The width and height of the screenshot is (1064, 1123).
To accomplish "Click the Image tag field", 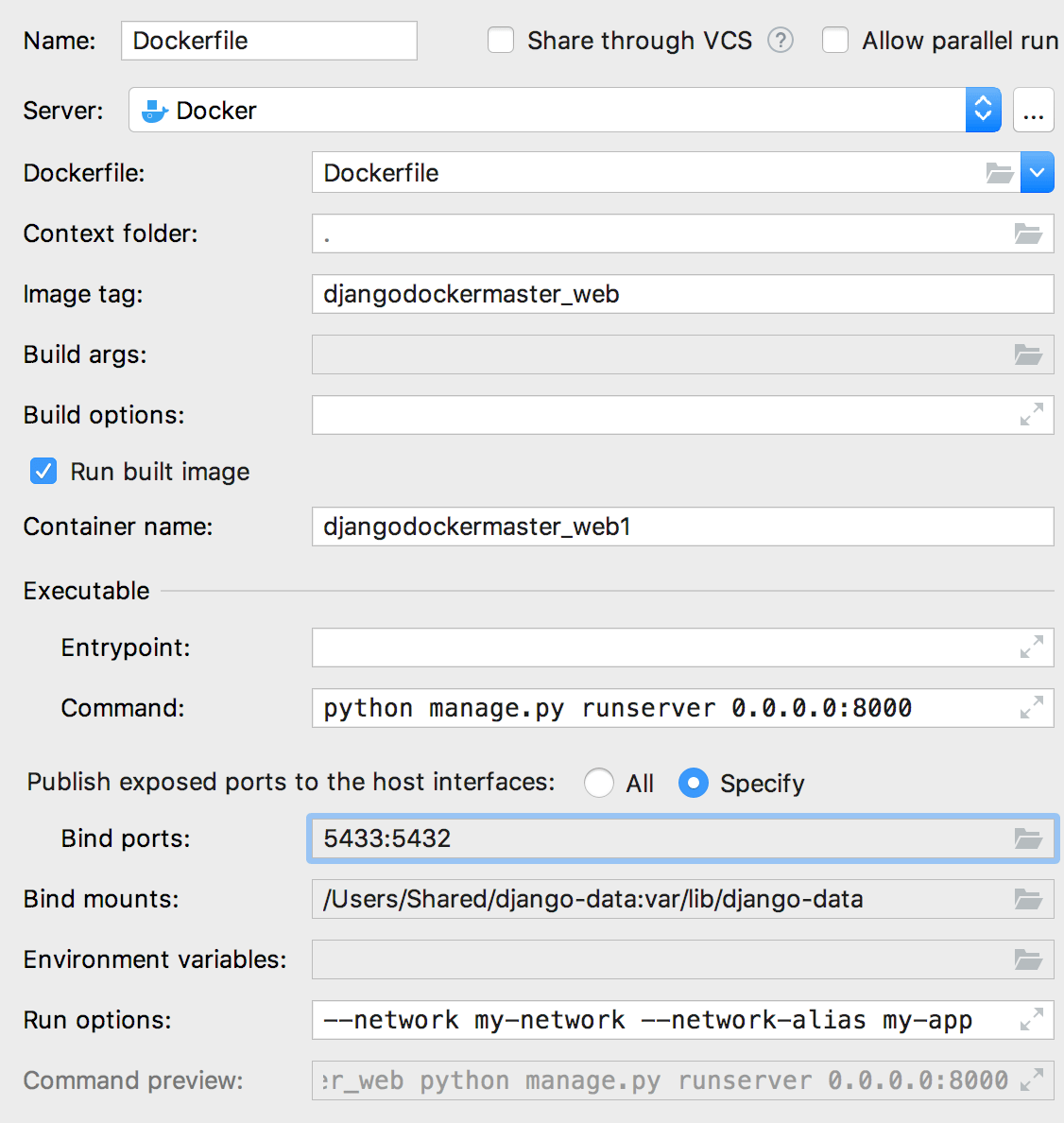I will 683,294.
